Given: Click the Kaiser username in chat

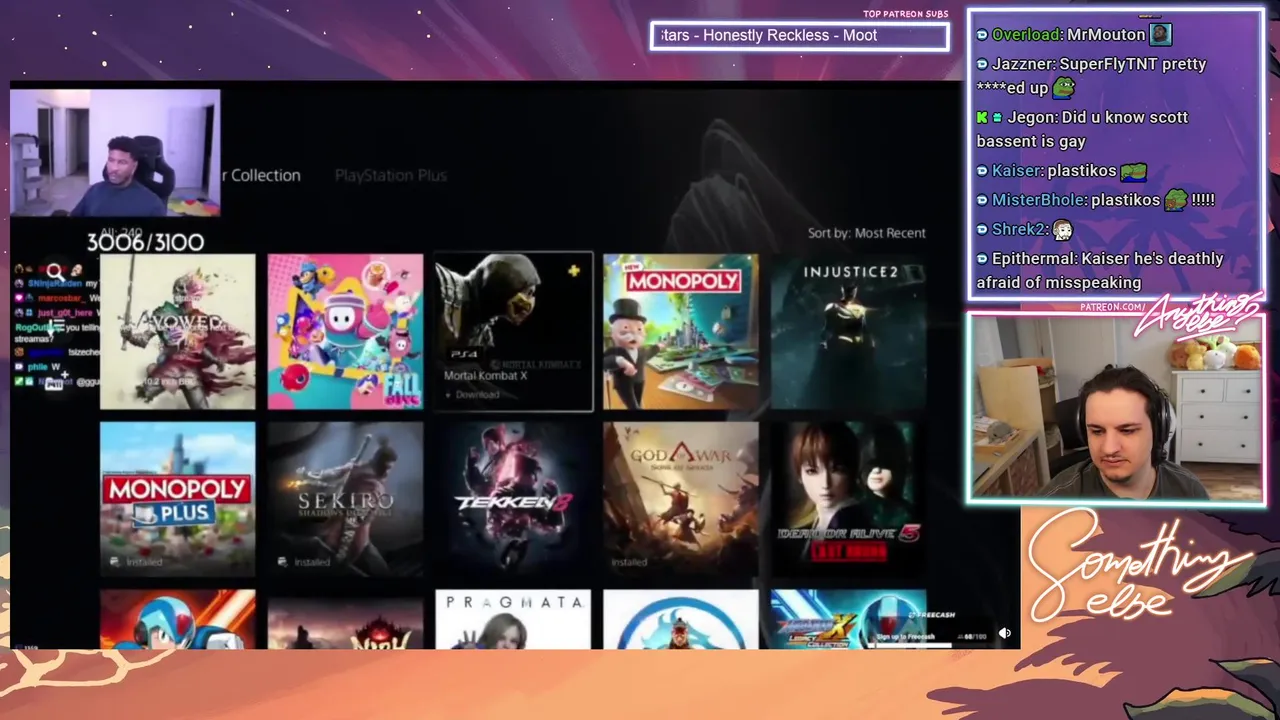Looking at the screenshot, I should pos(1016,170).
